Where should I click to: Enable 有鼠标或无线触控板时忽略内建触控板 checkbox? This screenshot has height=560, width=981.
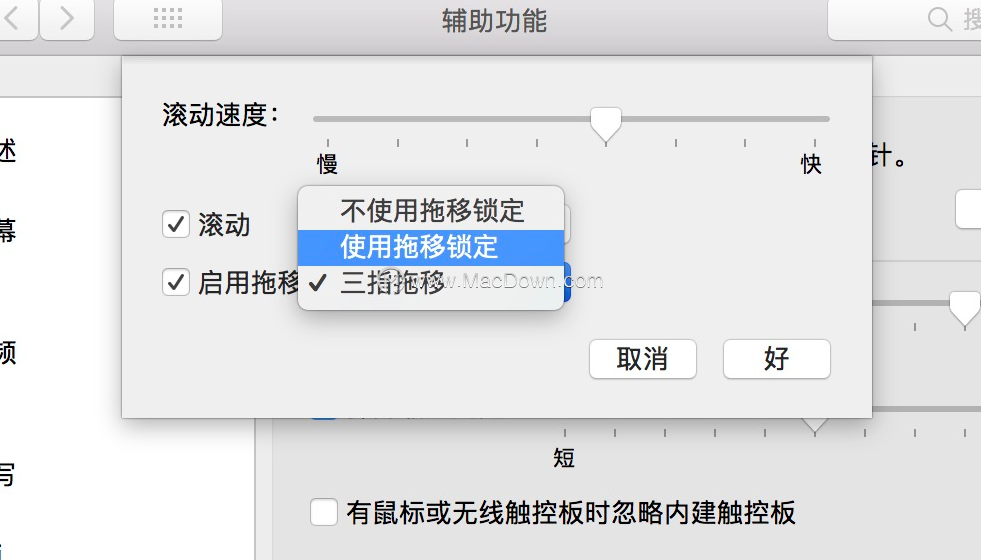point(323,512)
